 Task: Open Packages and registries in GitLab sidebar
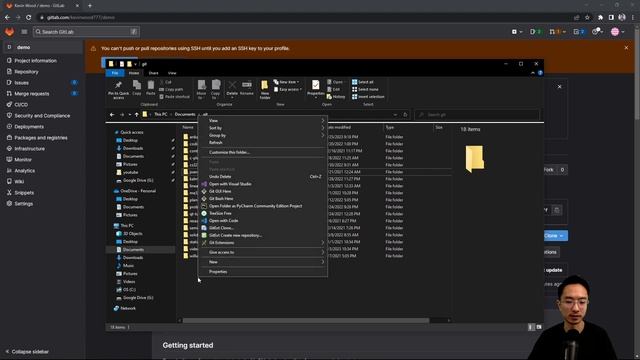tap(41, 138)
